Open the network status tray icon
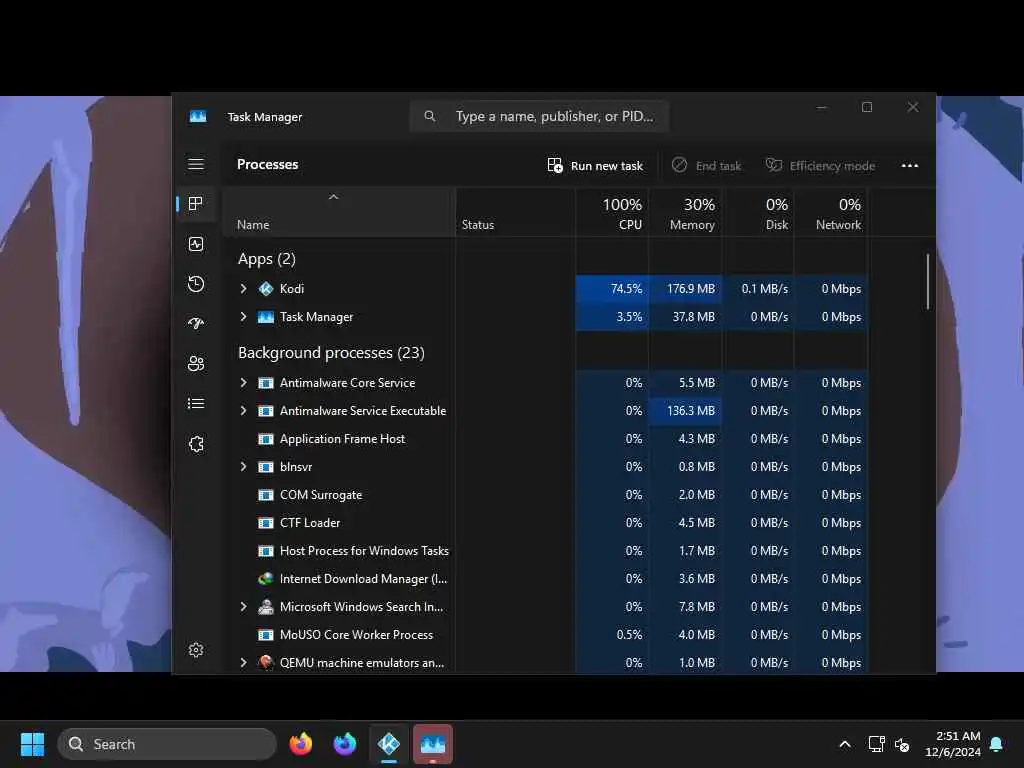1024x768 pixels. tap(876, 744)
